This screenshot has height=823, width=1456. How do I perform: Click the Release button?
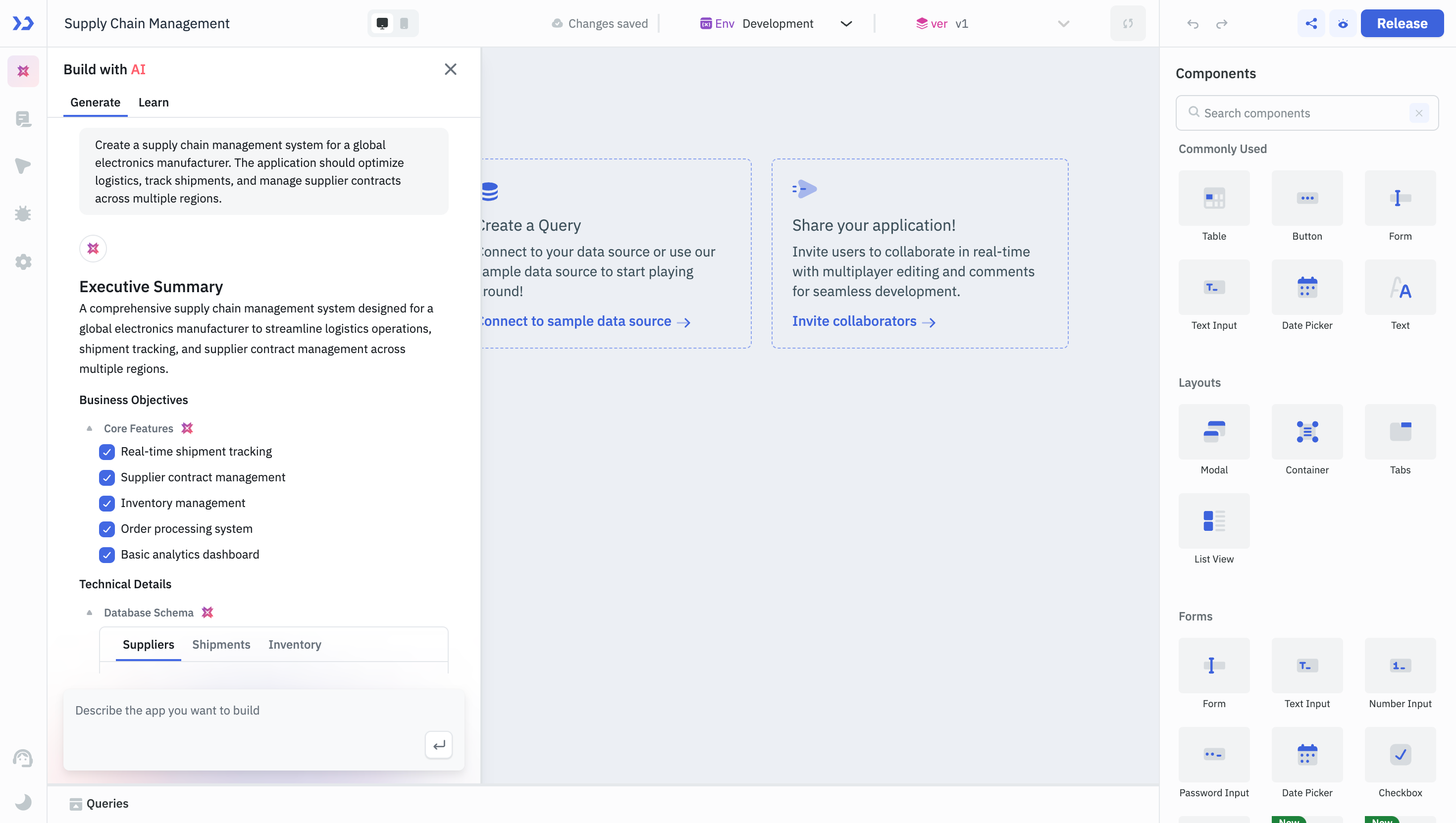tap(1402, 24)
